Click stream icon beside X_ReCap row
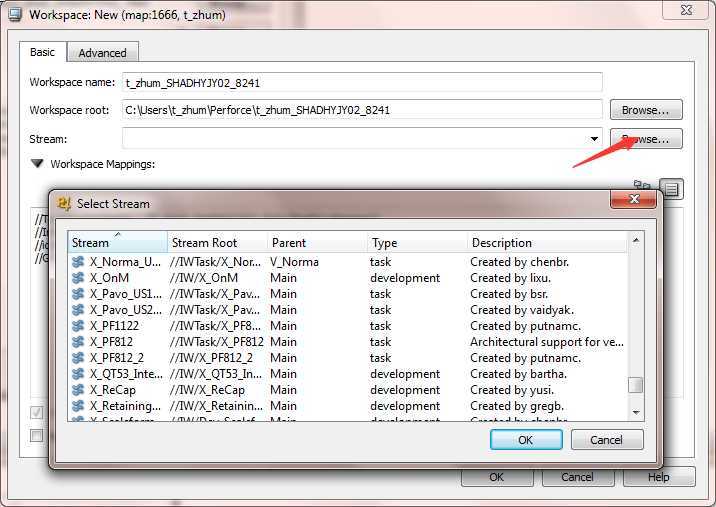716x507 pixels. (x=78, y=390)
